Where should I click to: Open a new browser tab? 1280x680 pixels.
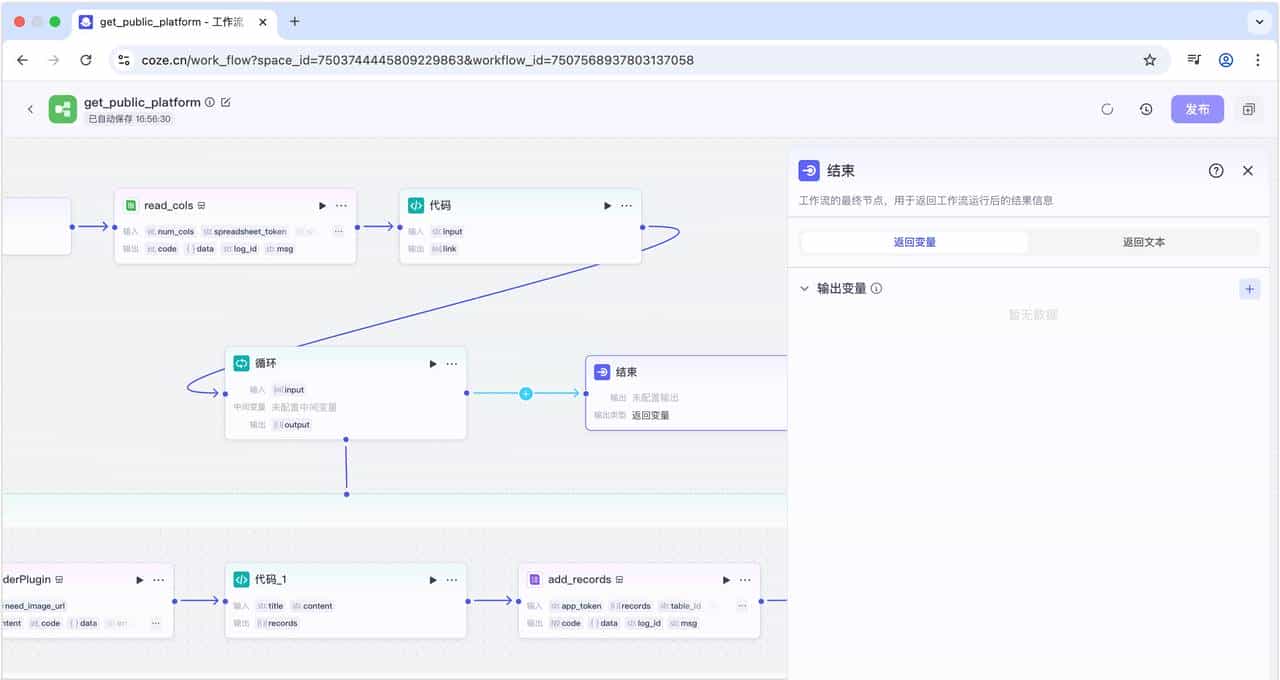click(294, 21)
